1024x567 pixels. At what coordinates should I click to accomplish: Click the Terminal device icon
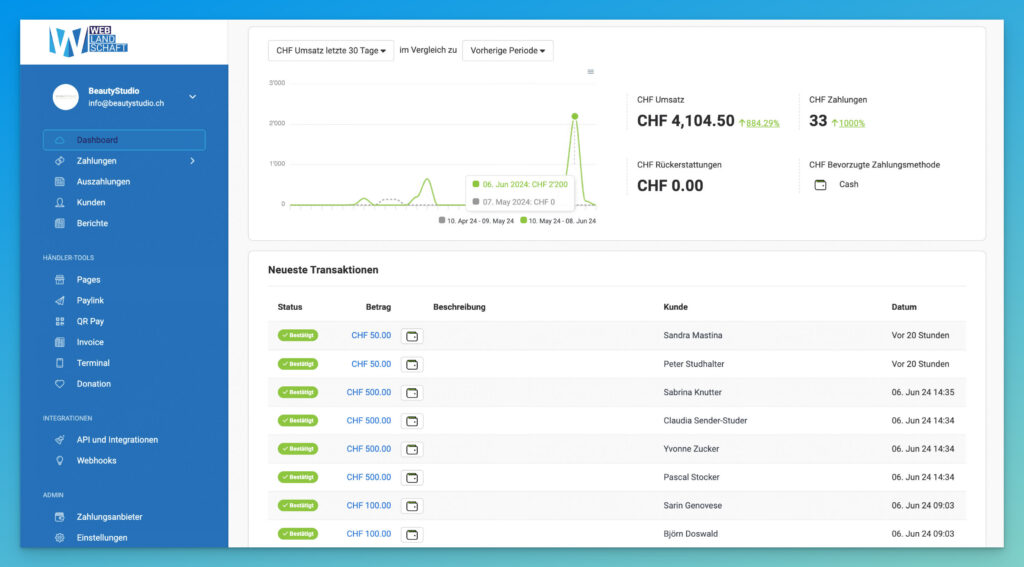pyautogui.click(x=59, y=363)
